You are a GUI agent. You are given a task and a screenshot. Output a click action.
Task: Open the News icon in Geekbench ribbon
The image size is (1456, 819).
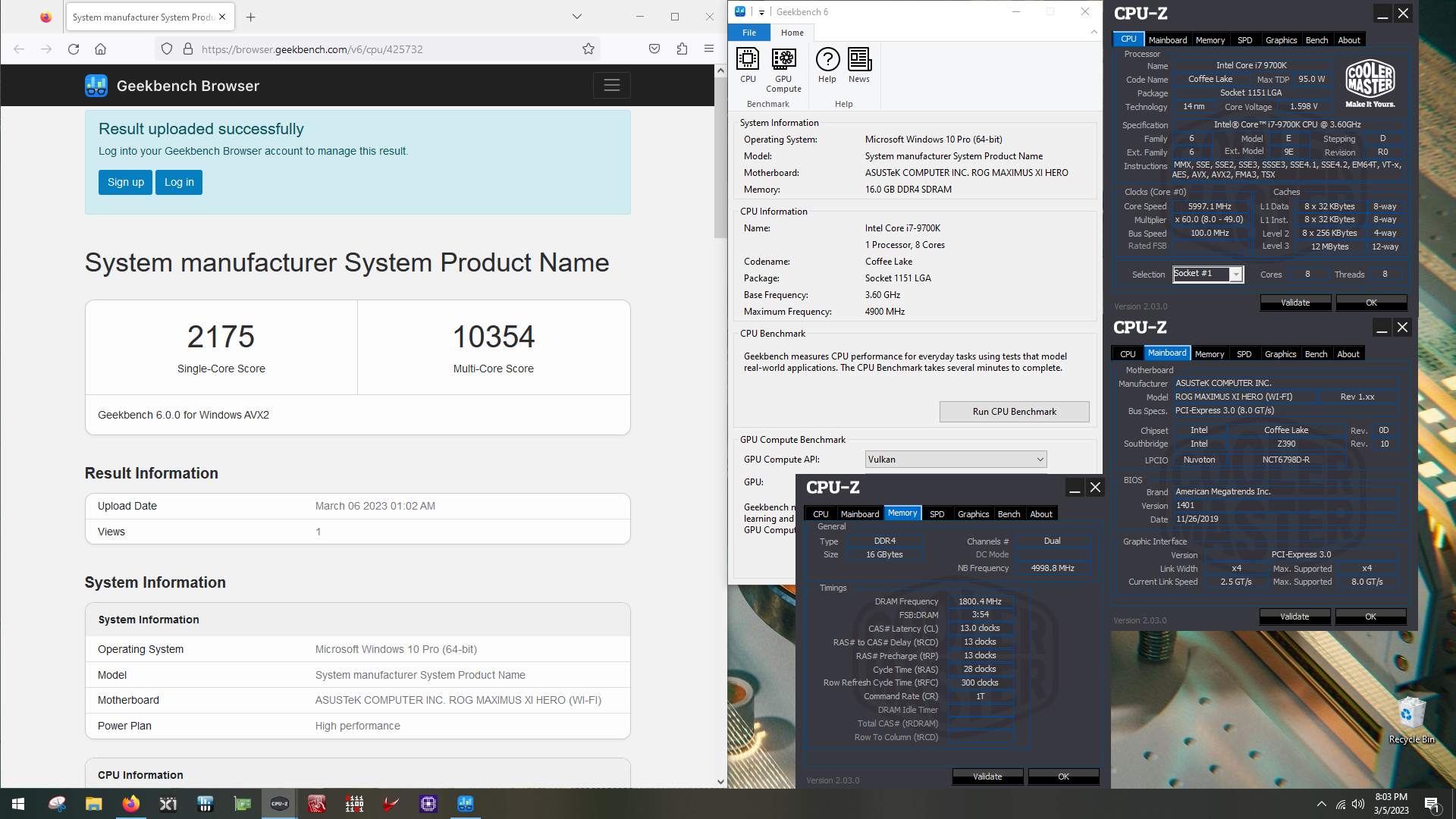[859, 65]
